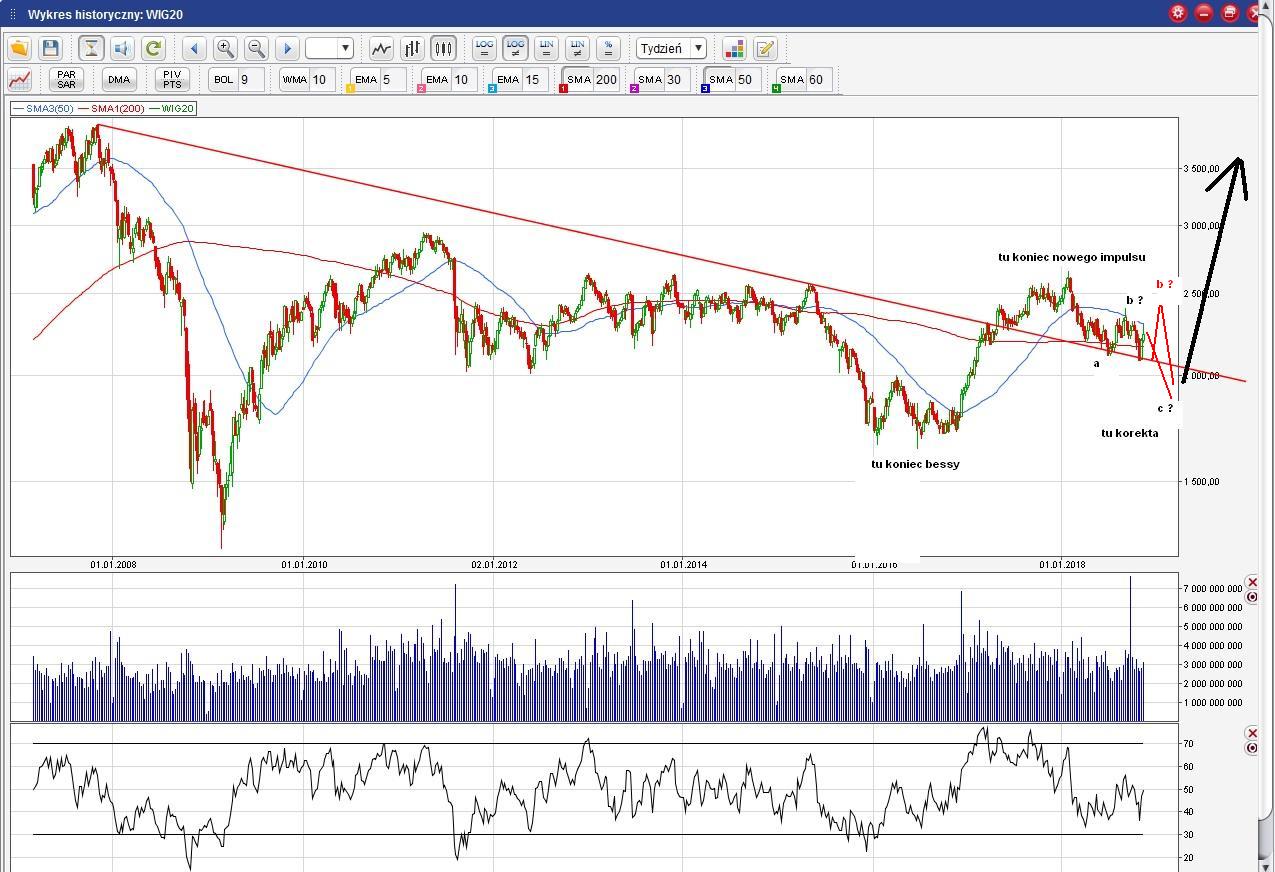Select the candlestick chart type
Screen dimensions: 1275x872
(x=443, y=48)
